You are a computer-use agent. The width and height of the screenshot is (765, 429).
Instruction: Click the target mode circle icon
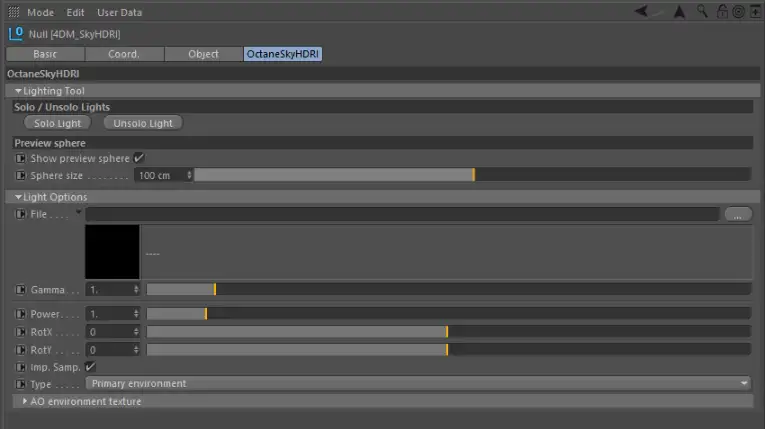click(739, 12)
